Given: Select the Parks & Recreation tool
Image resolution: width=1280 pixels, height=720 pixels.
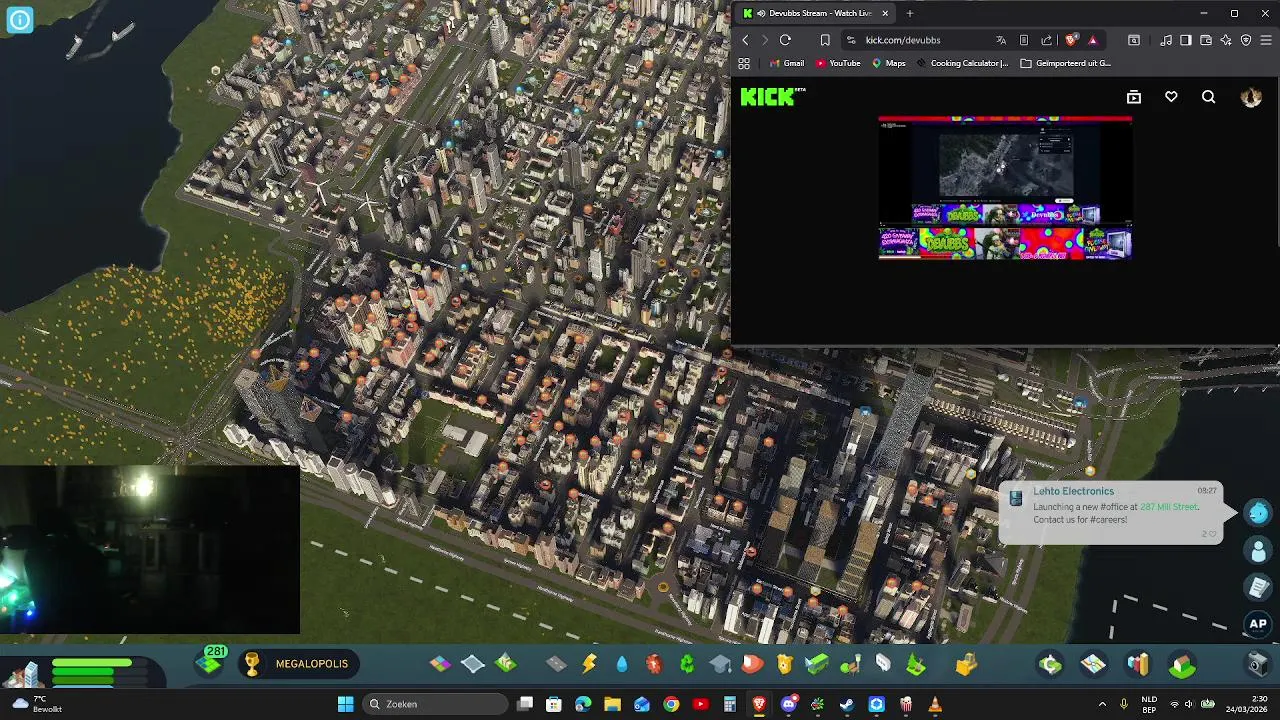Looking at the screenshot, I should click(850, 664).
